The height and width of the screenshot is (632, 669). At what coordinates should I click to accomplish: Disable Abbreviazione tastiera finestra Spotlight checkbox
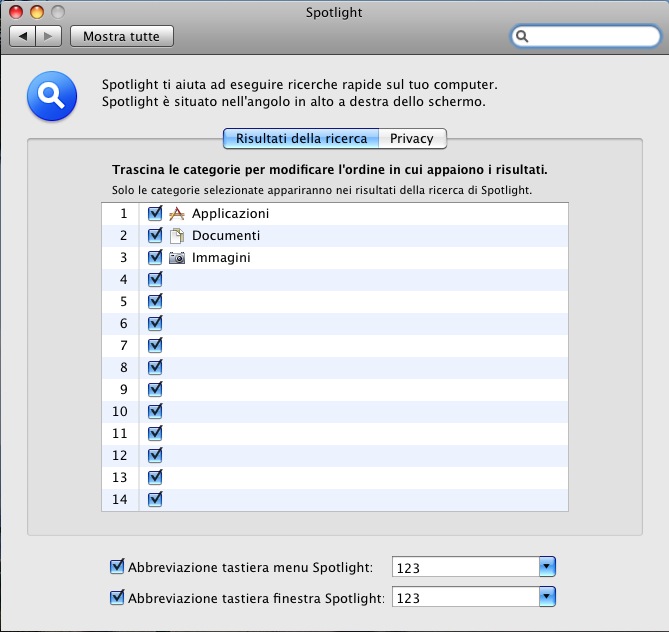point(117,597)
